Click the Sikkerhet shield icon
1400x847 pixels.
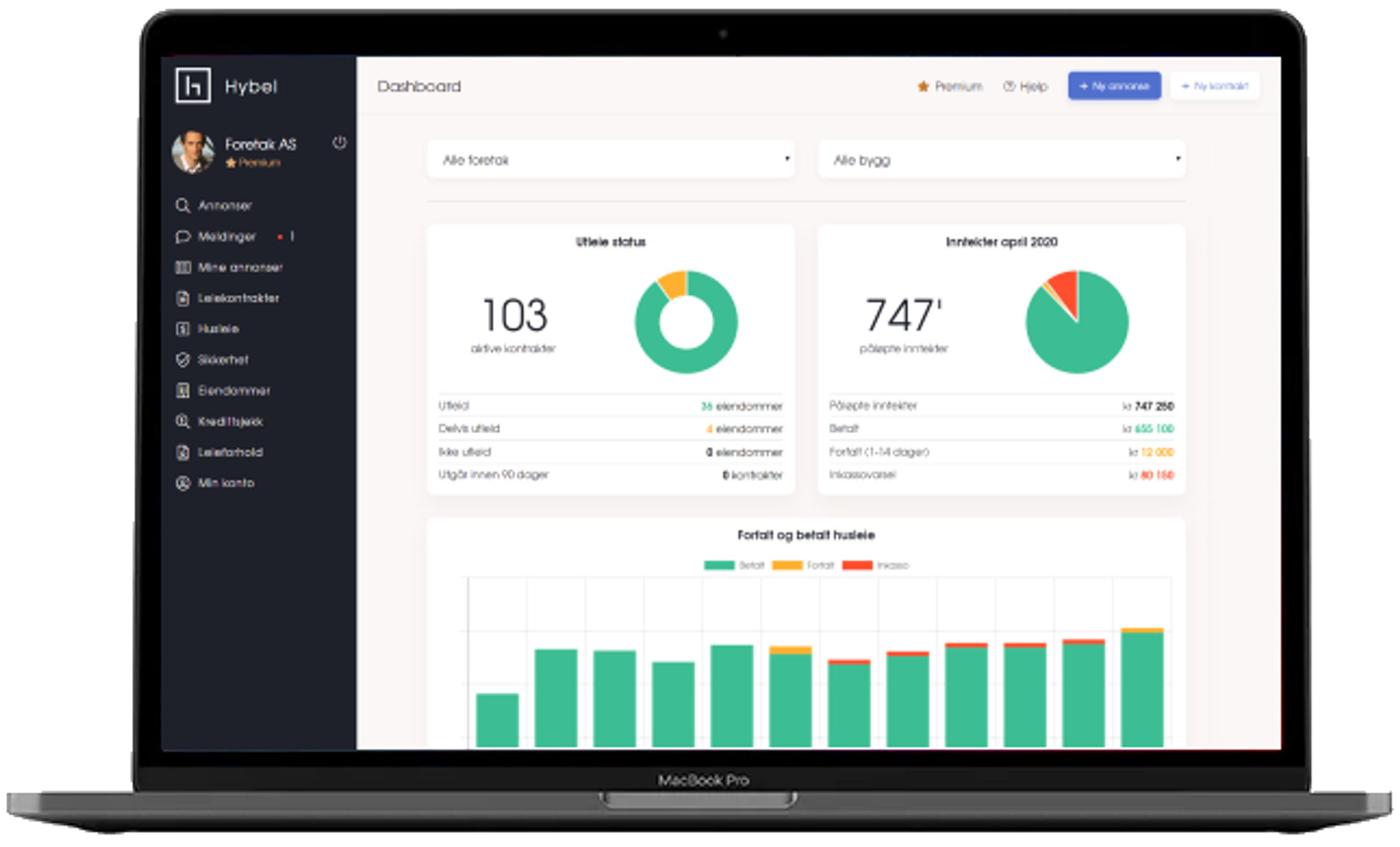(182, 360)
